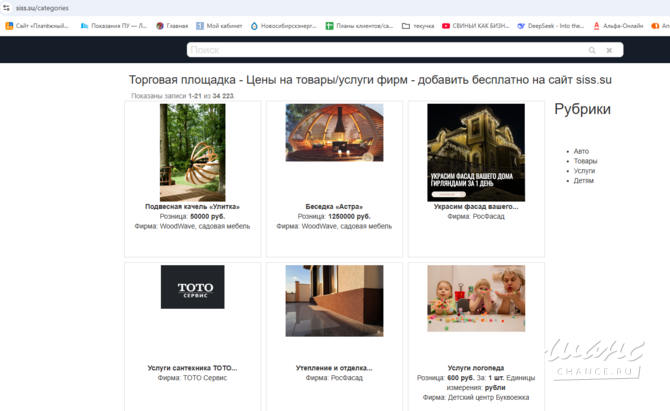Open the Мой кабинет bookmark
This screenshot has height=411, width=670.
(x=219, y=26)
